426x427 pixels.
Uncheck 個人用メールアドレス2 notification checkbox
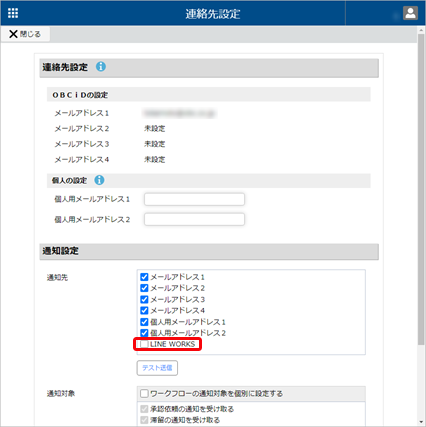point(144,333)
